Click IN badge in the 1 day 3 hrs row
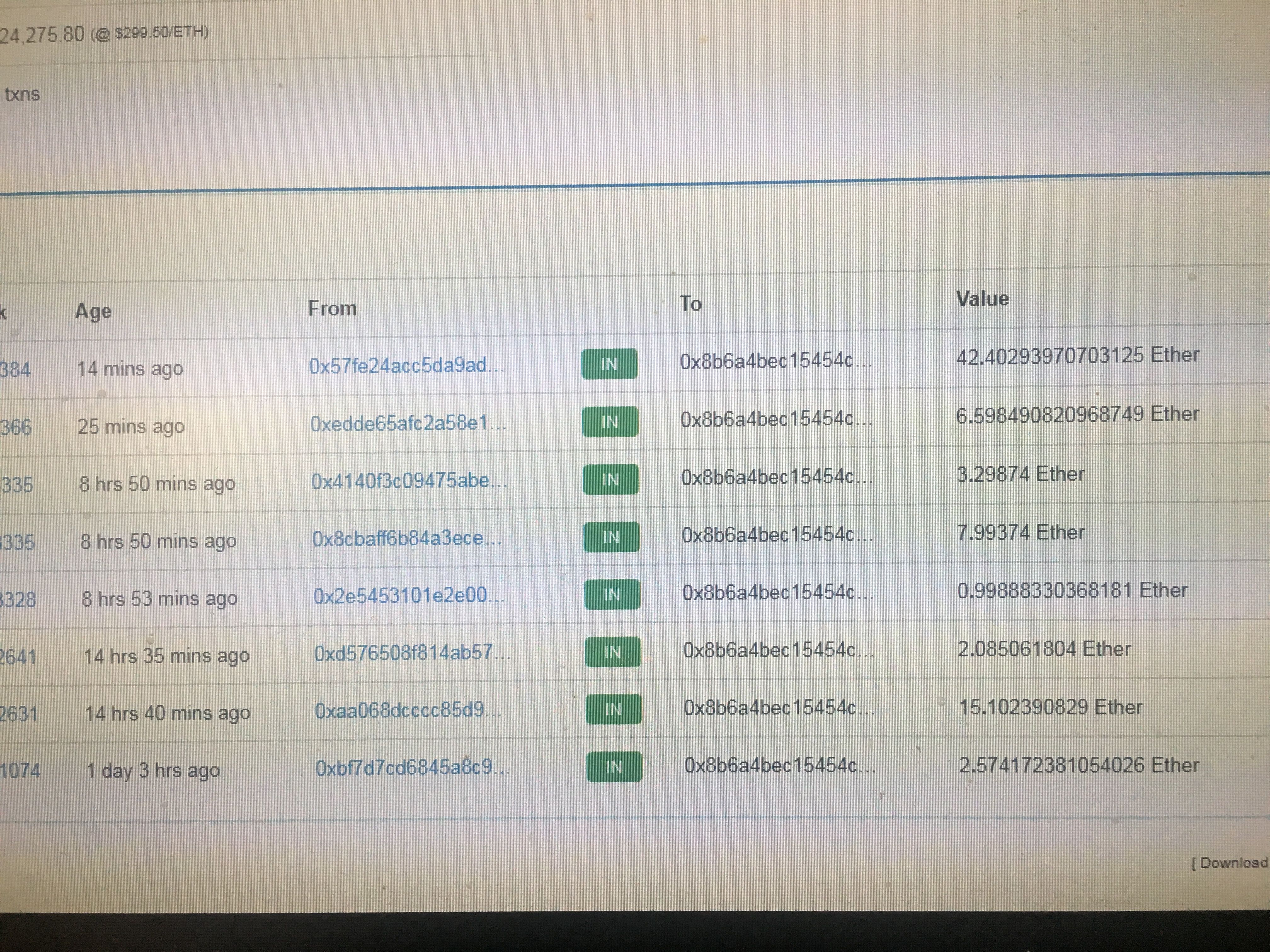Screen dimensions: 1270x952 tap(614, 767)
